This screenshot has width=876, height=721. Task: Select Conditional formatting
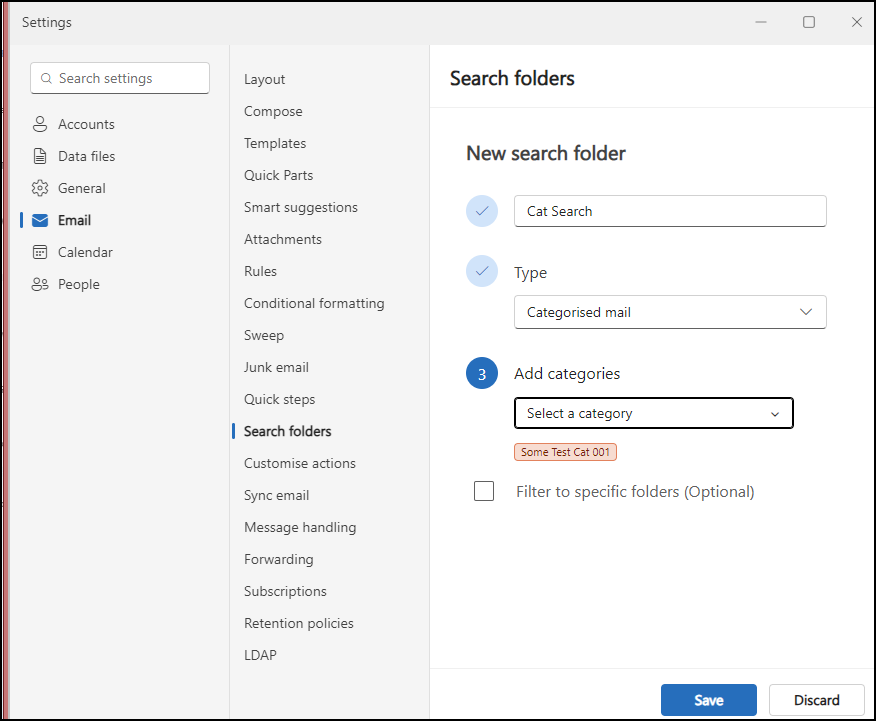tap(314, 303)
